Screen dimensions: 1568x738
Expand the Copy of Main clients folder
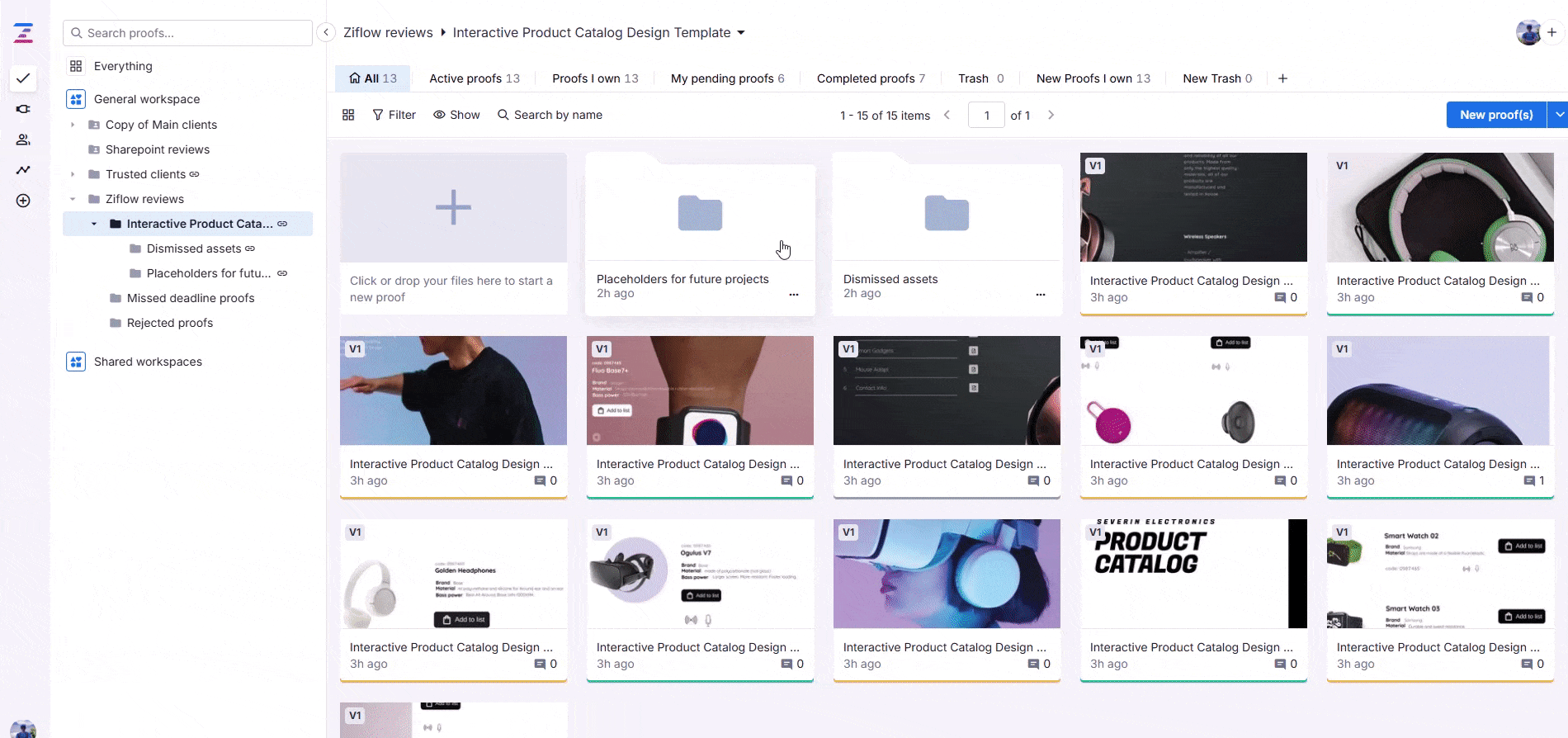click(x=73, y=125)
